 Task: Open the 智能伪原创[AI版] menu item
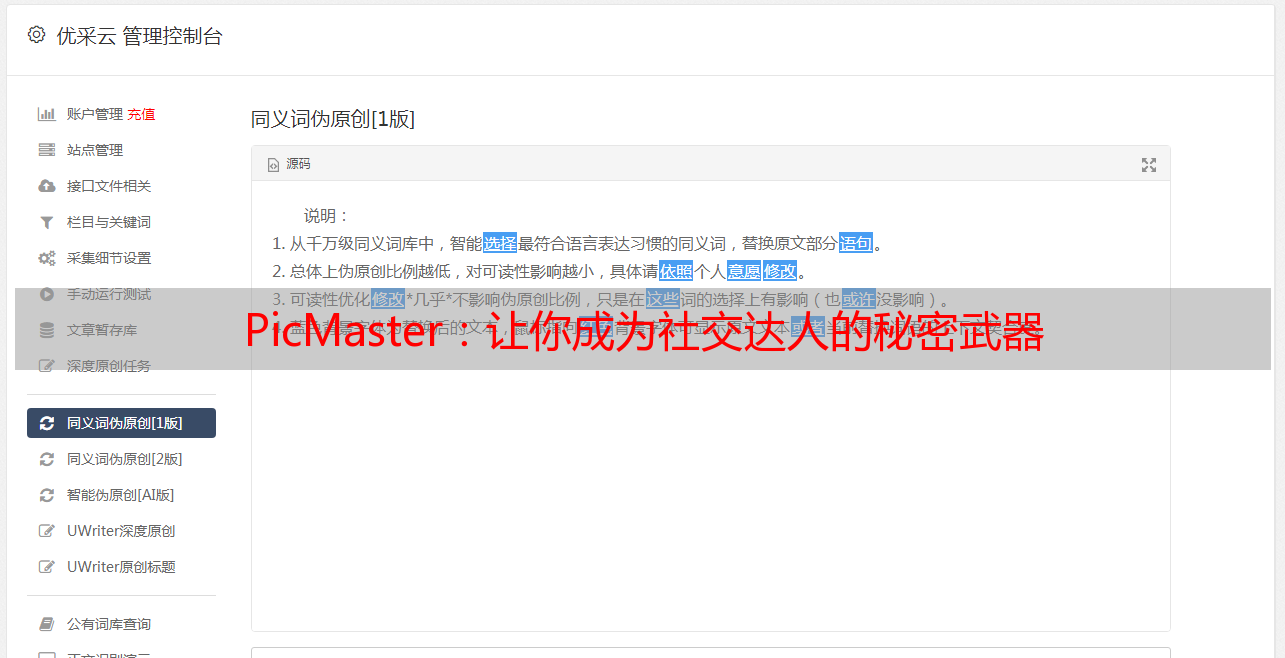[x=121, y=495]
